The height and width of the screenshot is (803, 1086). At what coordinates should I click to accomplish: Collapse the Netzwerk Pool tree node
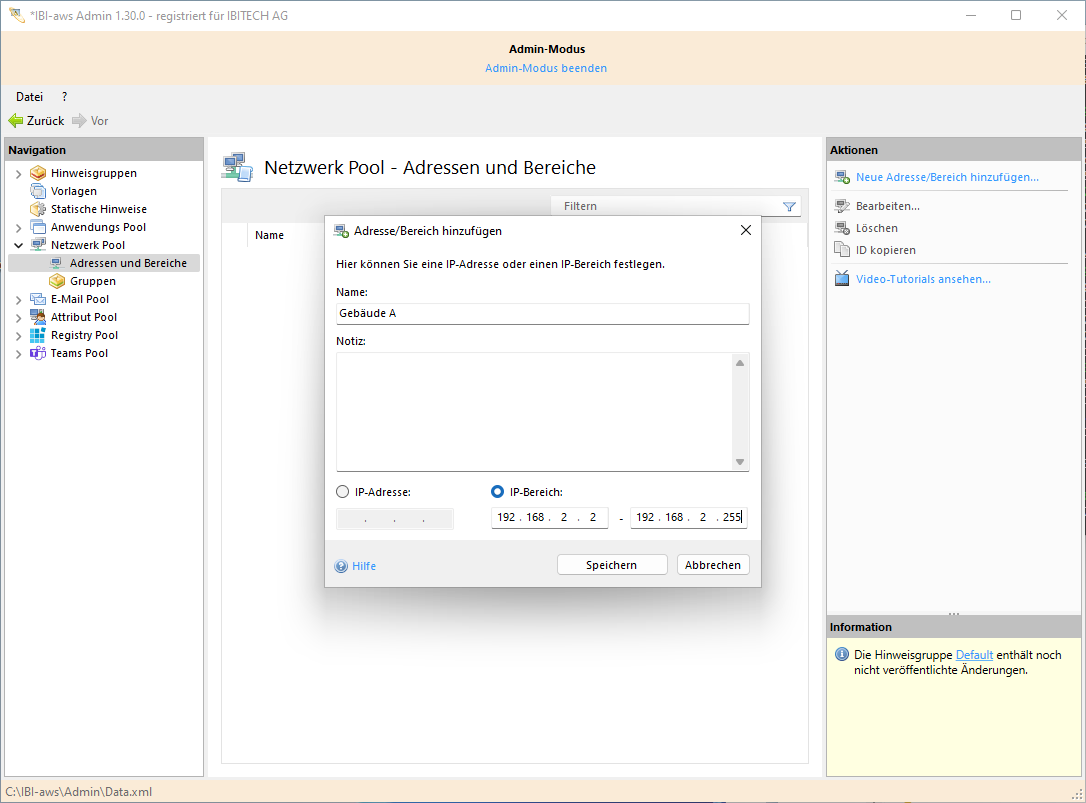18,245
